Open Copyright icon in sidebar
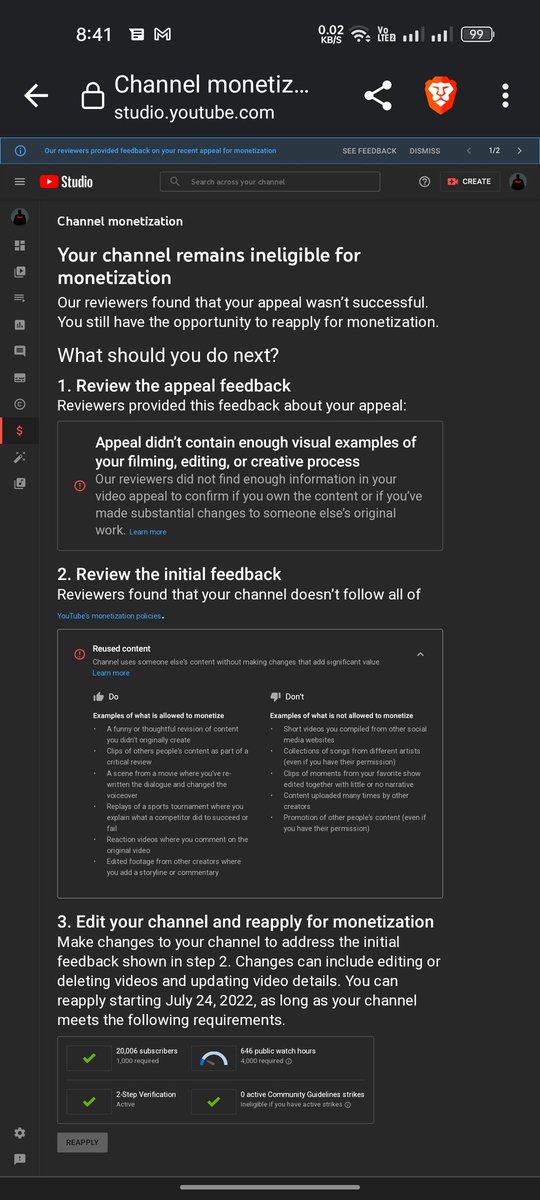 (x=20, y=404)
